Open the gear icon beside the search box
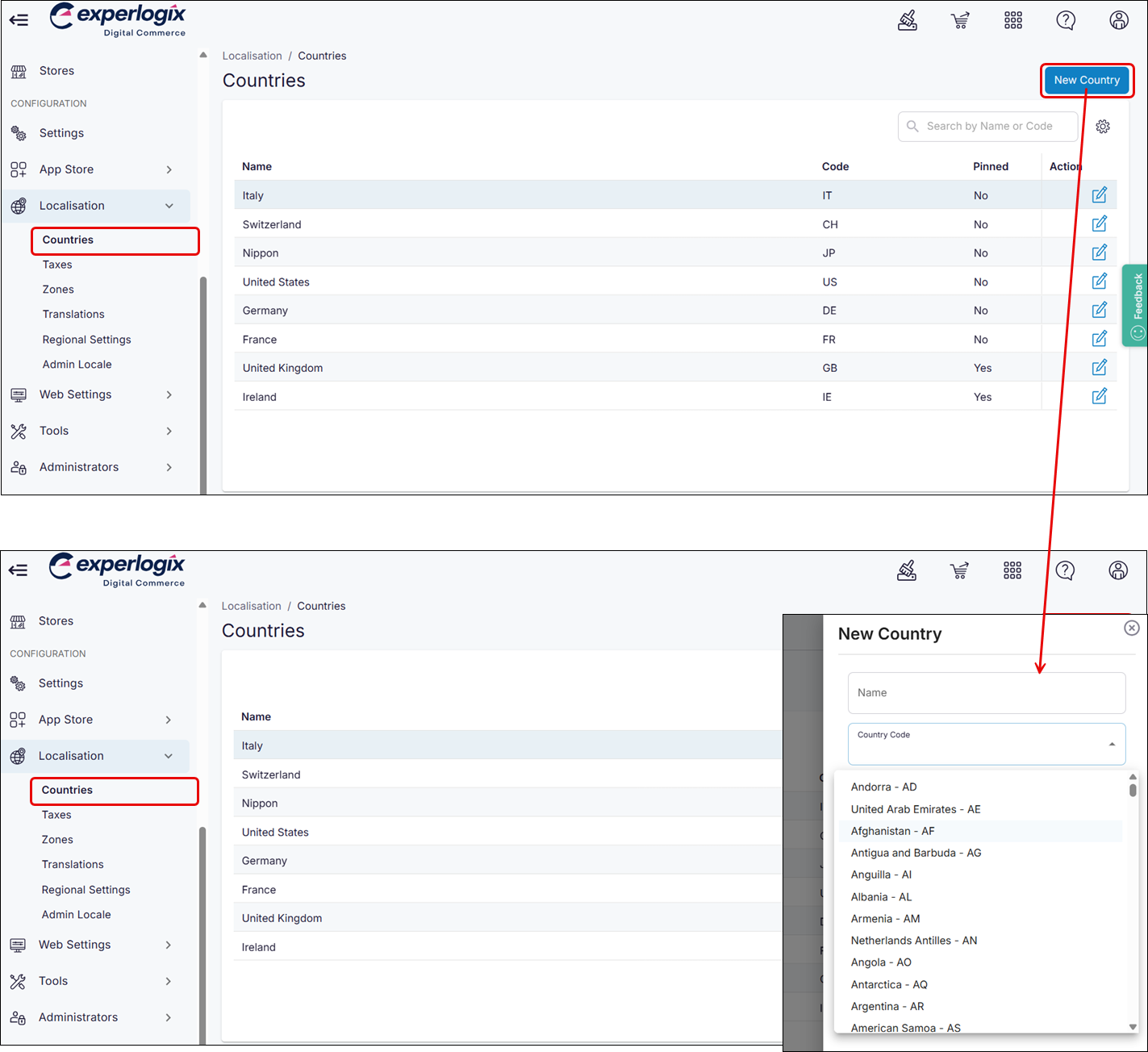The image size is (1148, 1052). [1103, 127]
